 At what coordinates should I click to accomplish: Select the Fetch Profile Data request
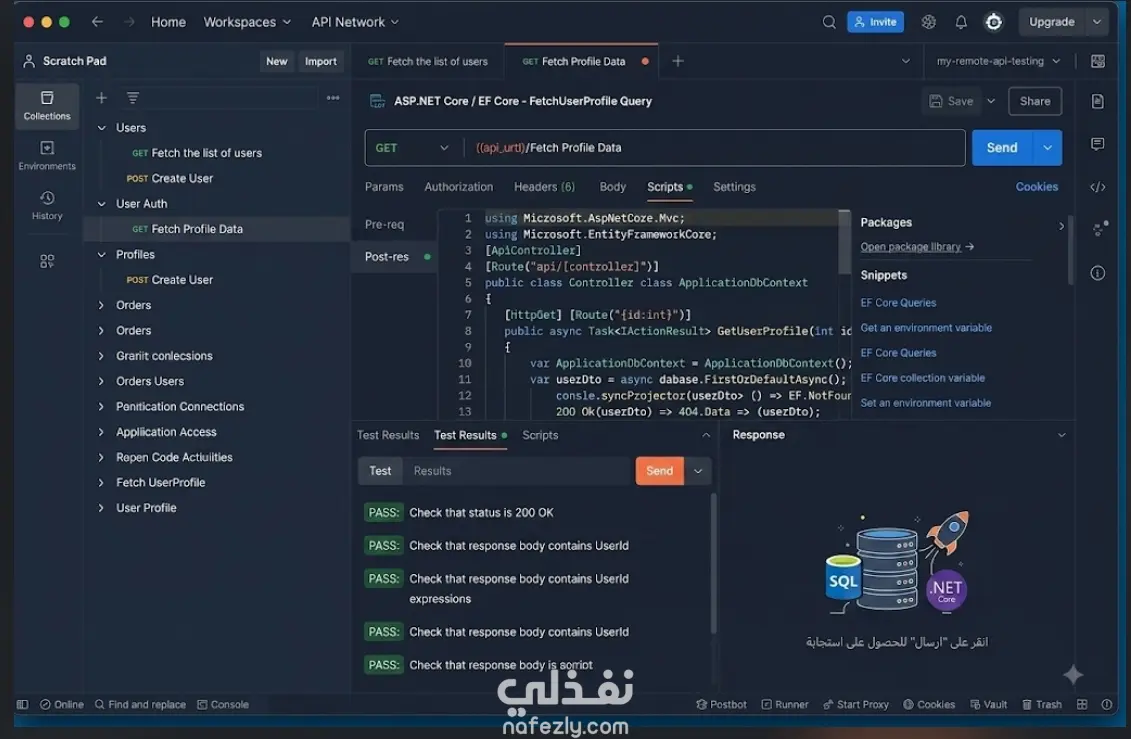[x=216, y=229]
